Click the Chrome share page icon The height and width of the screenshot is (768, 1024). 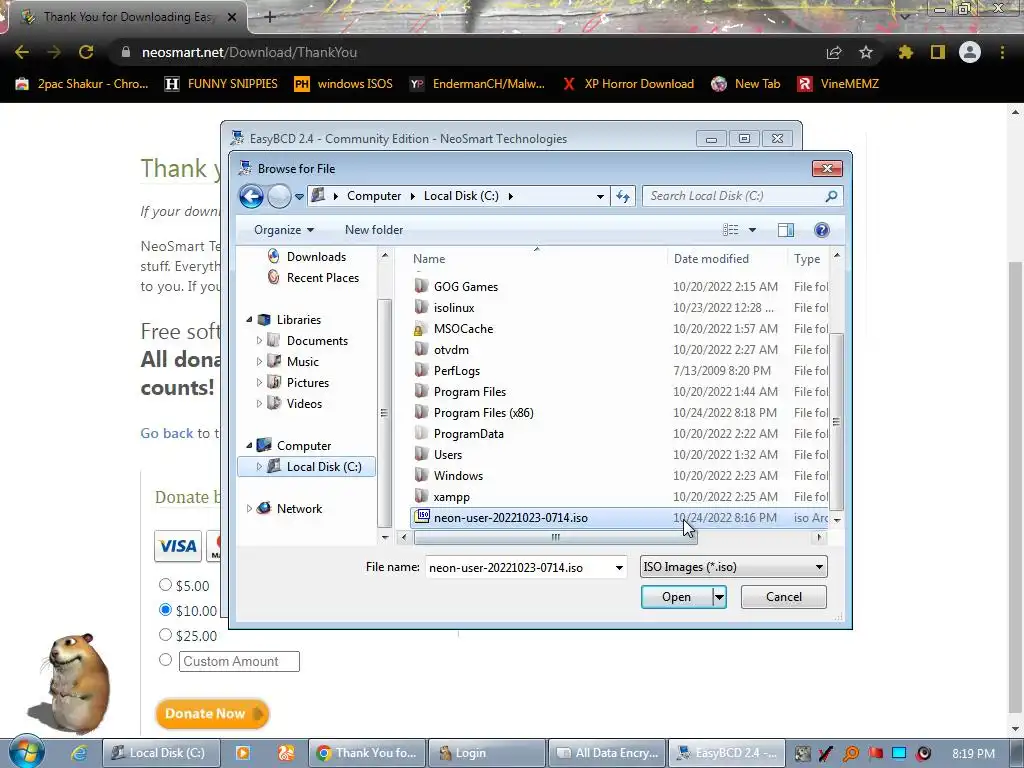pyautogui.click(x=834, y=52)
